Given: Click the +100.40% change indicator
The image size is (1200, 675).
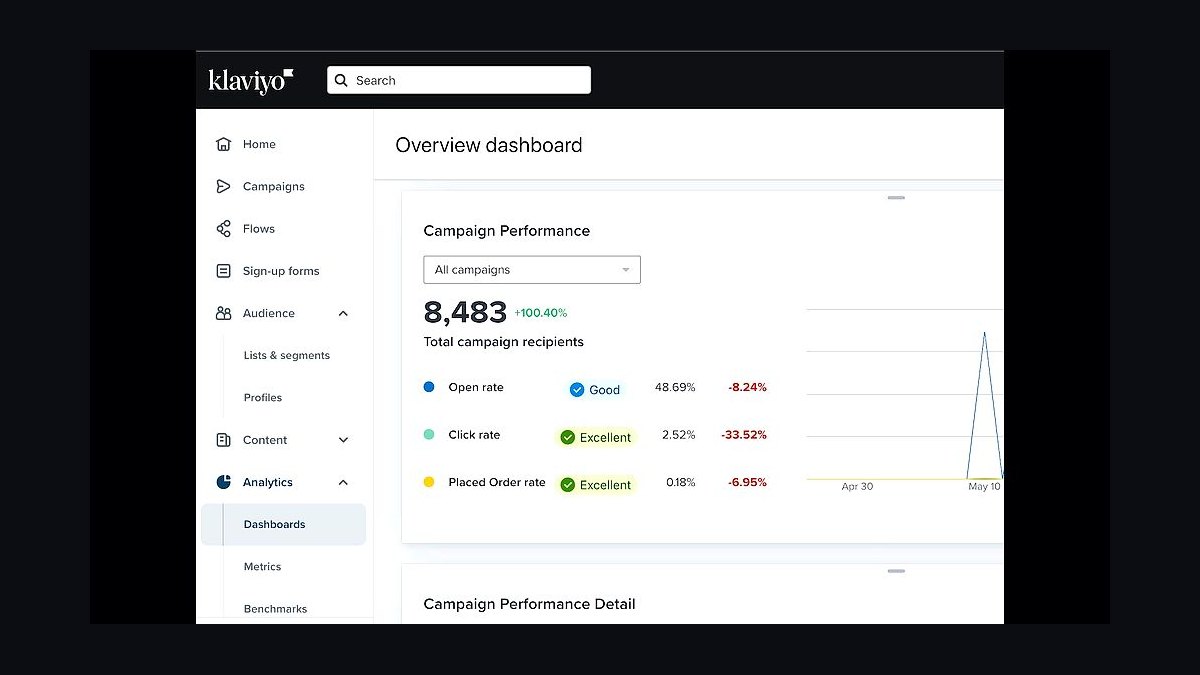Looking at the screenshot, I should click(x=541, y=313).
